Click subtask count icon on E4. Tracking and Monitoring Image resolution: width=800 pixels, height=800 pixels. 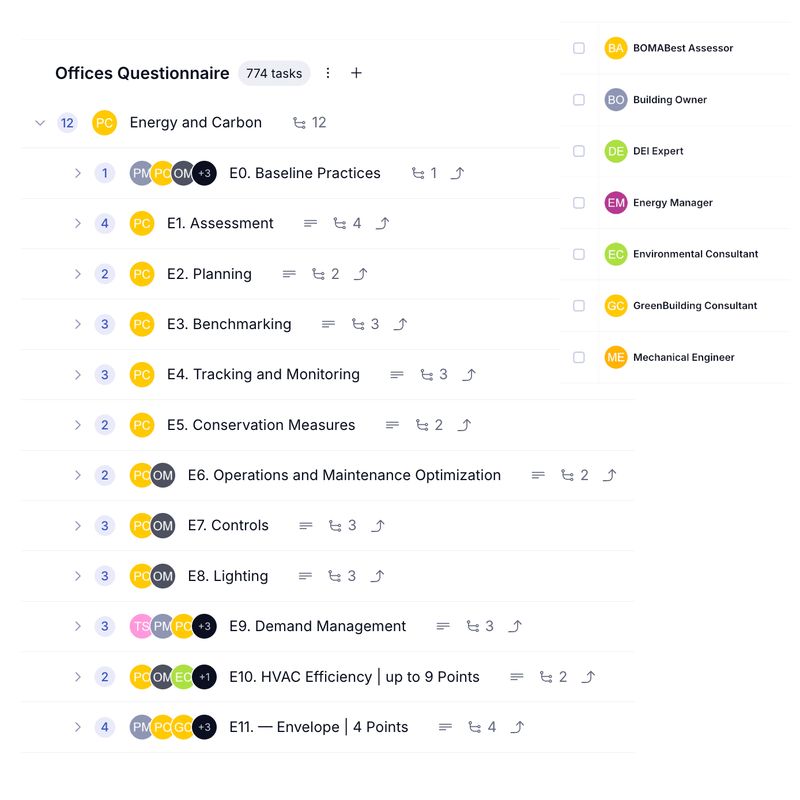point(427,375)
